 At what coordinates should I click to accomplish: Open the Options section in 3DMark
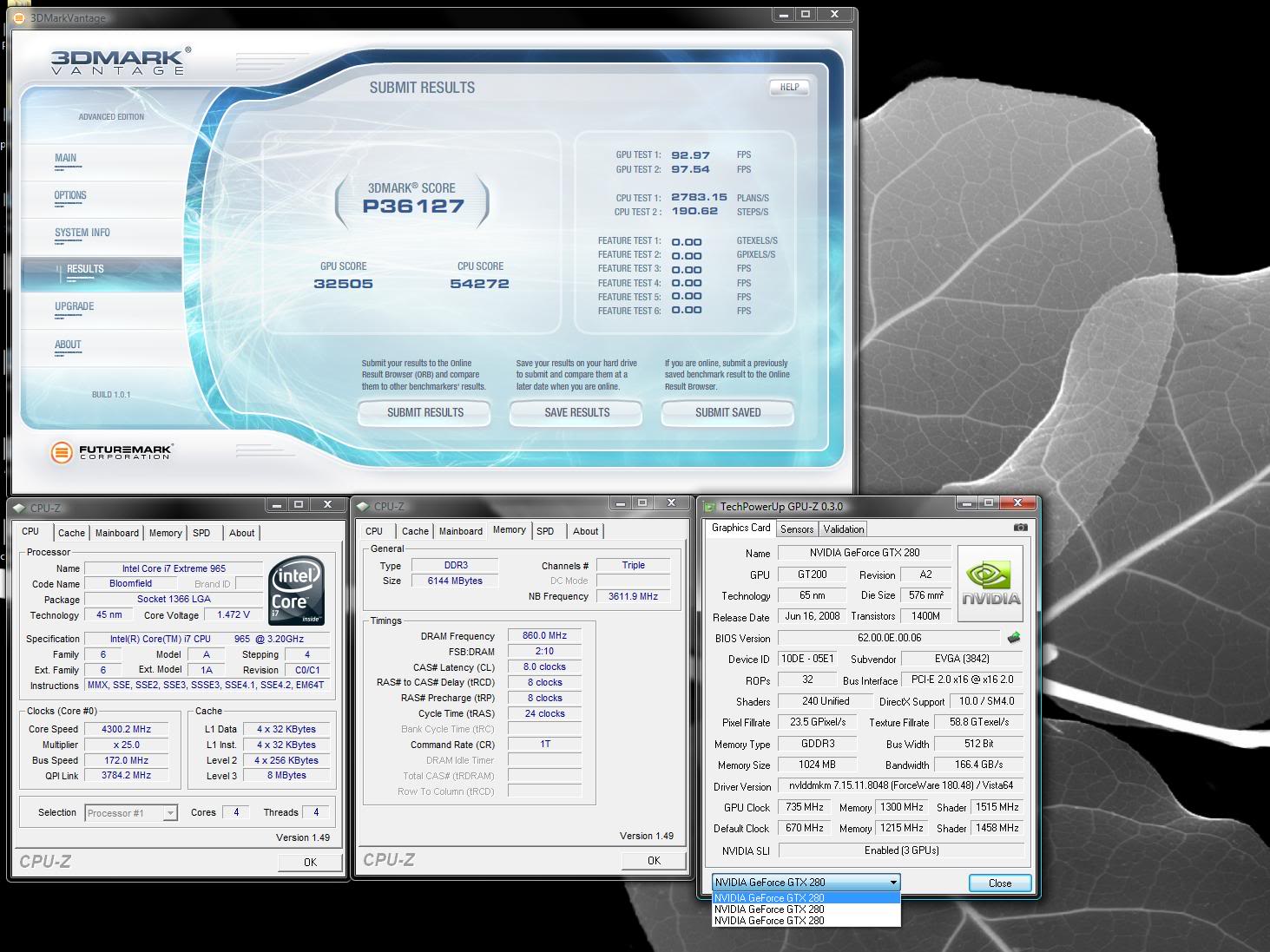coord(70,195)
